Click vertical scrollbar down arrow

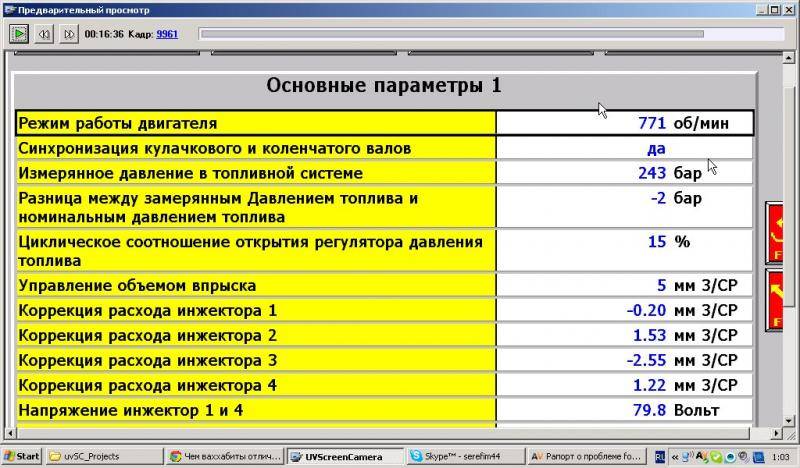789,421
